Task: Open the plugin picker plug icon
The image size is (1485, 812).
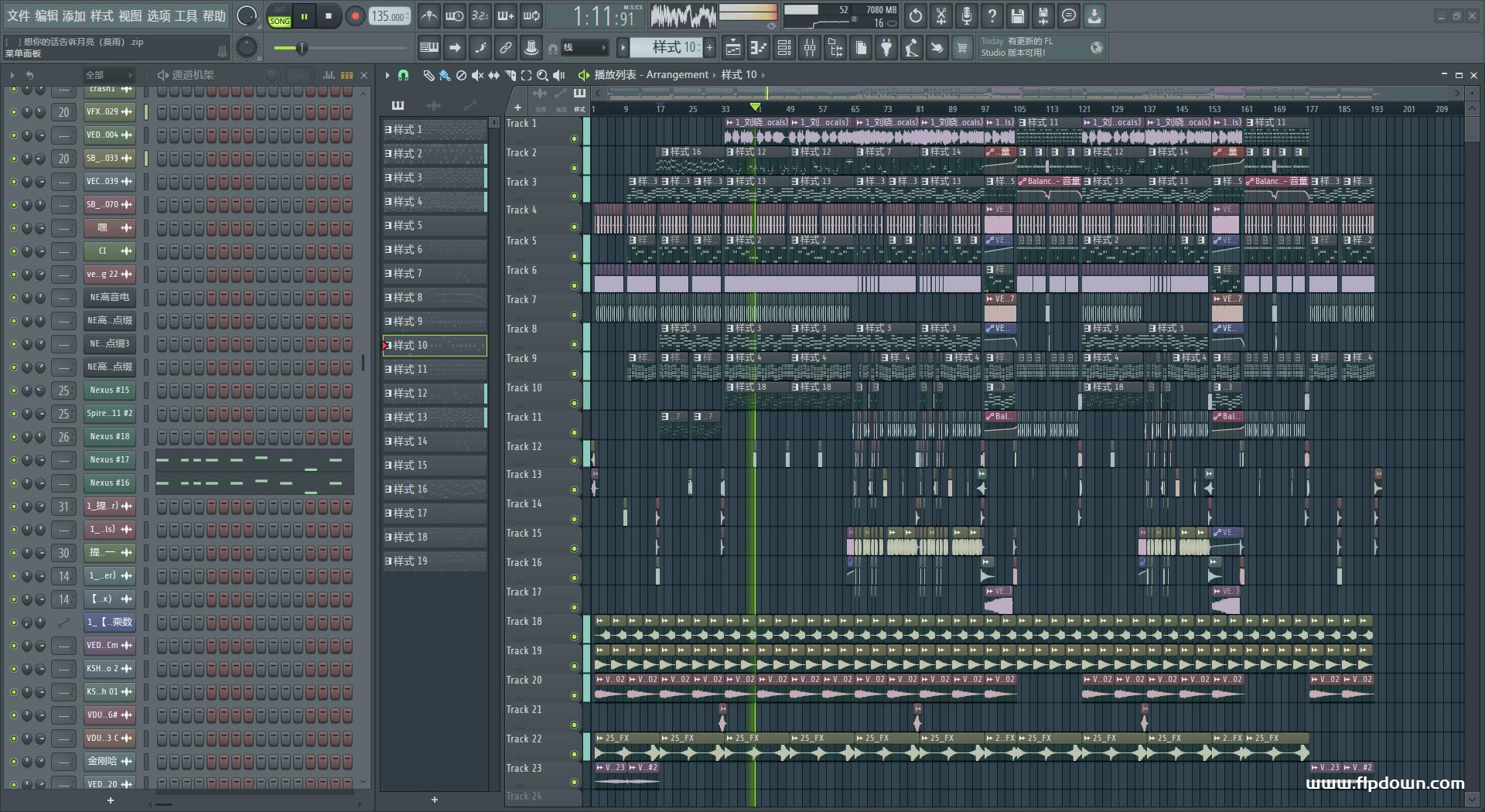Action: pos(886,48)
